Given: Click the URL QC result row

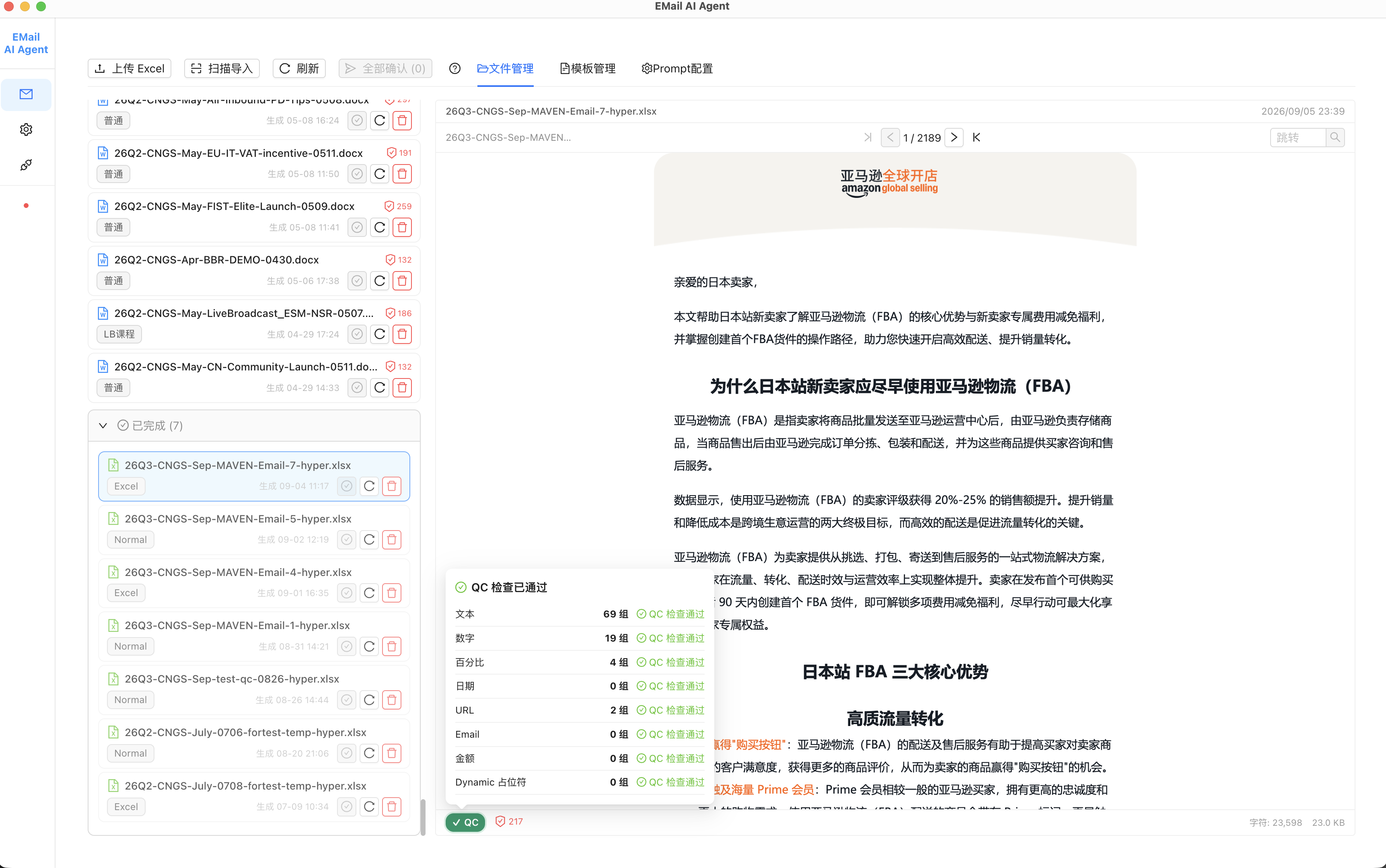Looking at the screenshot, I should click(580, 711).
